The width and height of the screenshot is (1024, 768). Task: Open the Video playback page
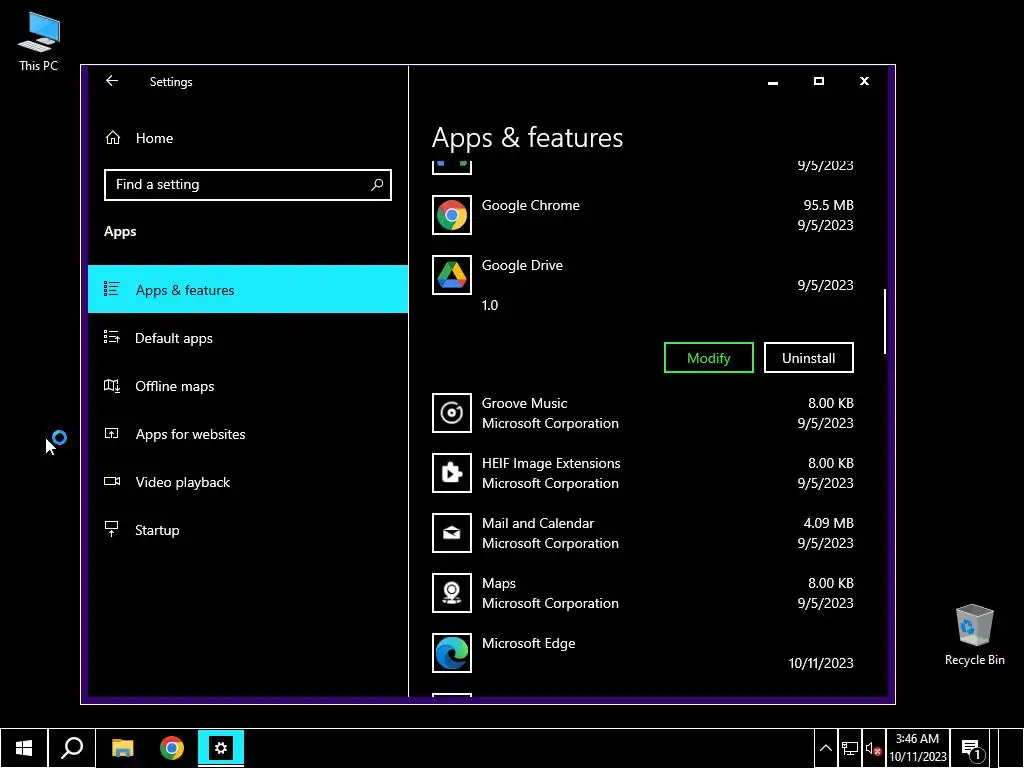point(248,482)
